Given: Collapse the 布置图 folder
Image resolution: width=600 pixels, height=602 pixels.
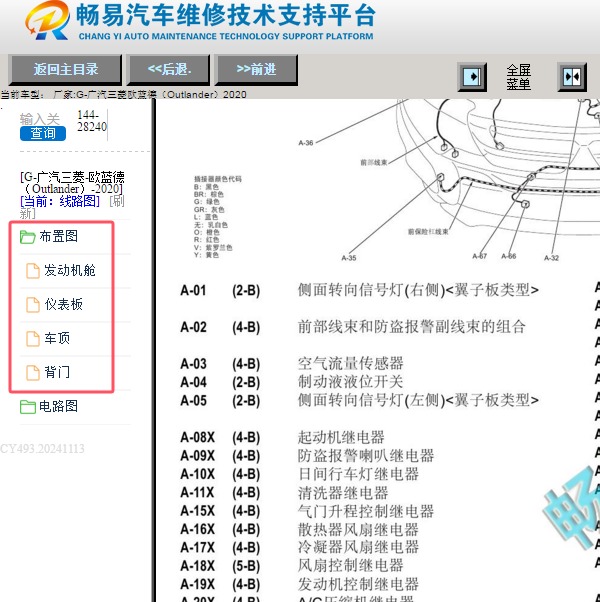Looking at the screenshot, I should pos(58,236).
